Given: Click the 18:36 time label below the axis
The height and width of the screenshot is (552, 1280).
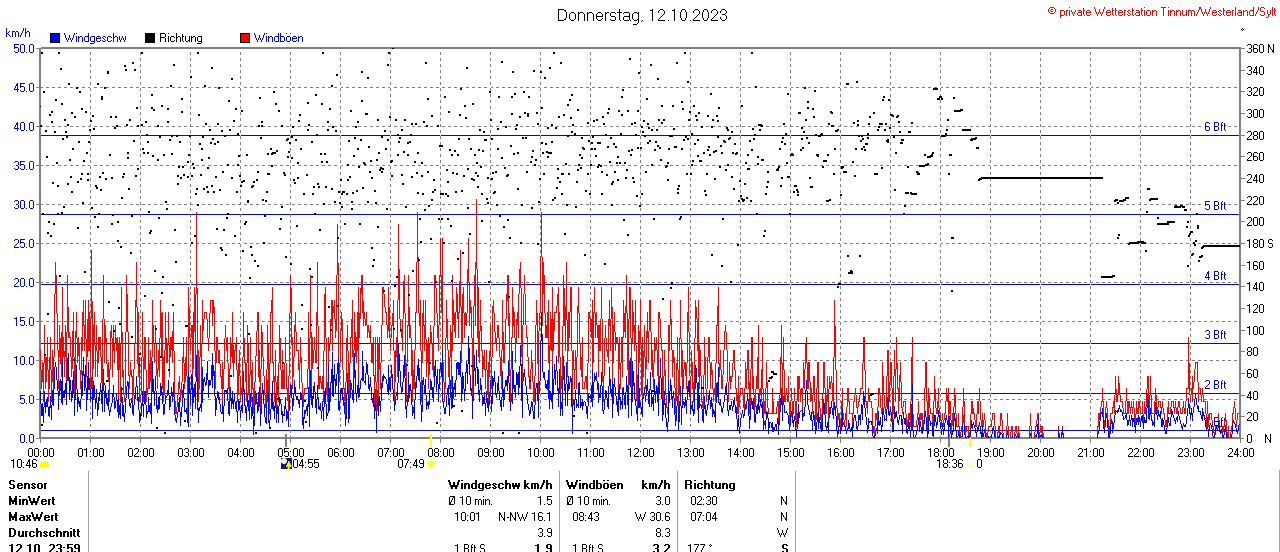Looking at the screenshot, I should click(x=949, y=464).
